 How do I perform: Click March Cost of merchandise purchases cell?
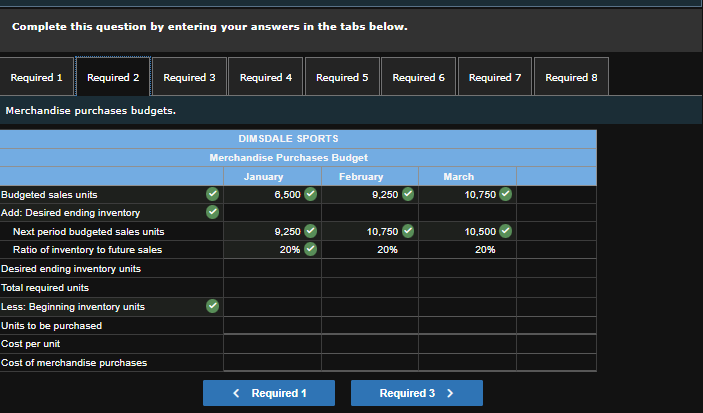467,362
